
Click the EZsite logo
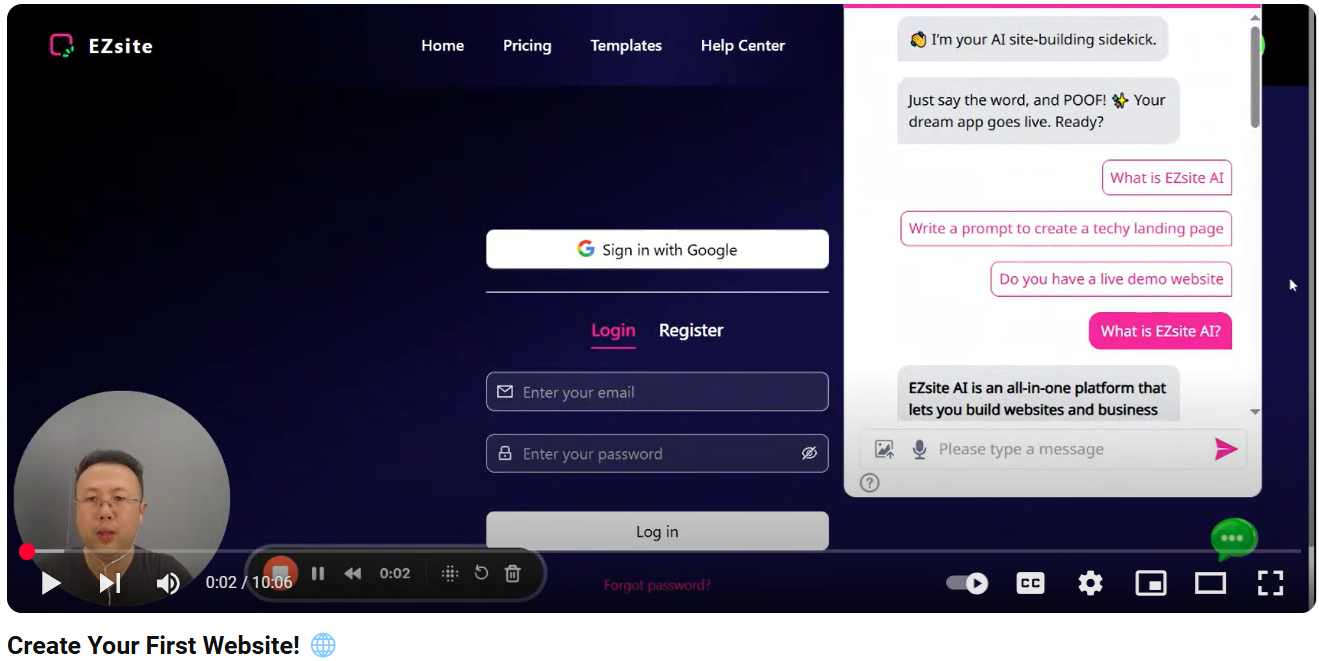click(x=101, y=45)
